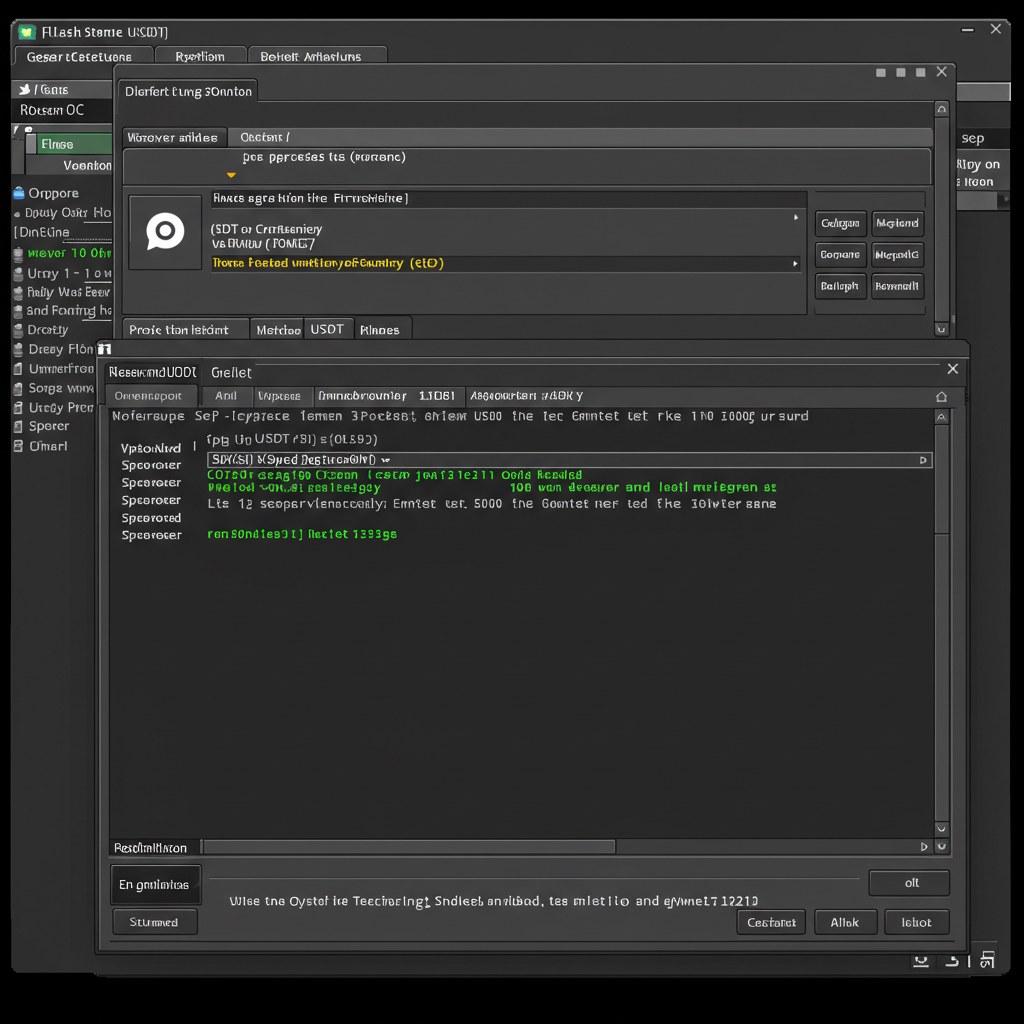This screenshot has width=1024, height=1024.
Task: Click the icon next to Sperer
Action: (18, 426)
